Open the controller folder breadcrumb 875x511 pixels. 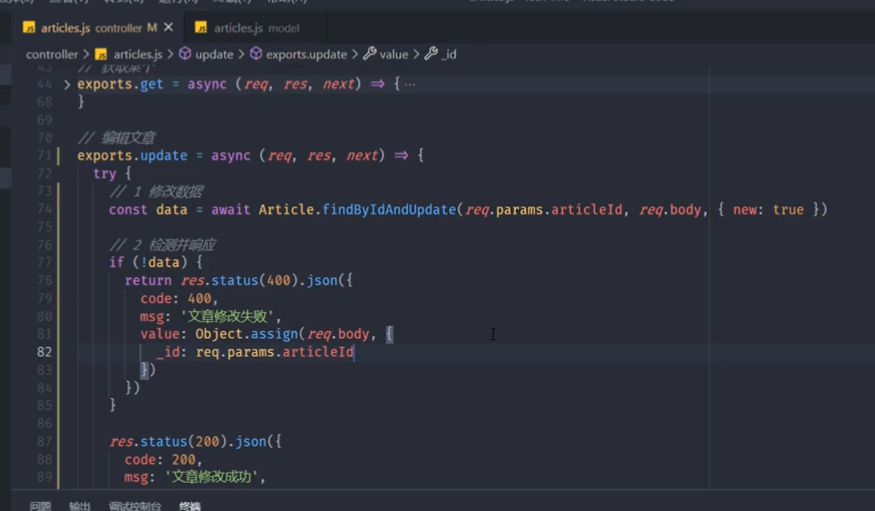(52, 54)
